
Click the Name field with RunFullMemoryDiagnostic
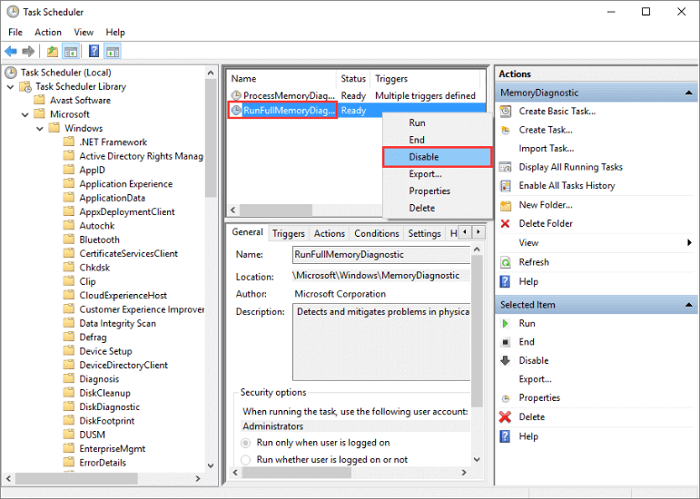point(381,255)
